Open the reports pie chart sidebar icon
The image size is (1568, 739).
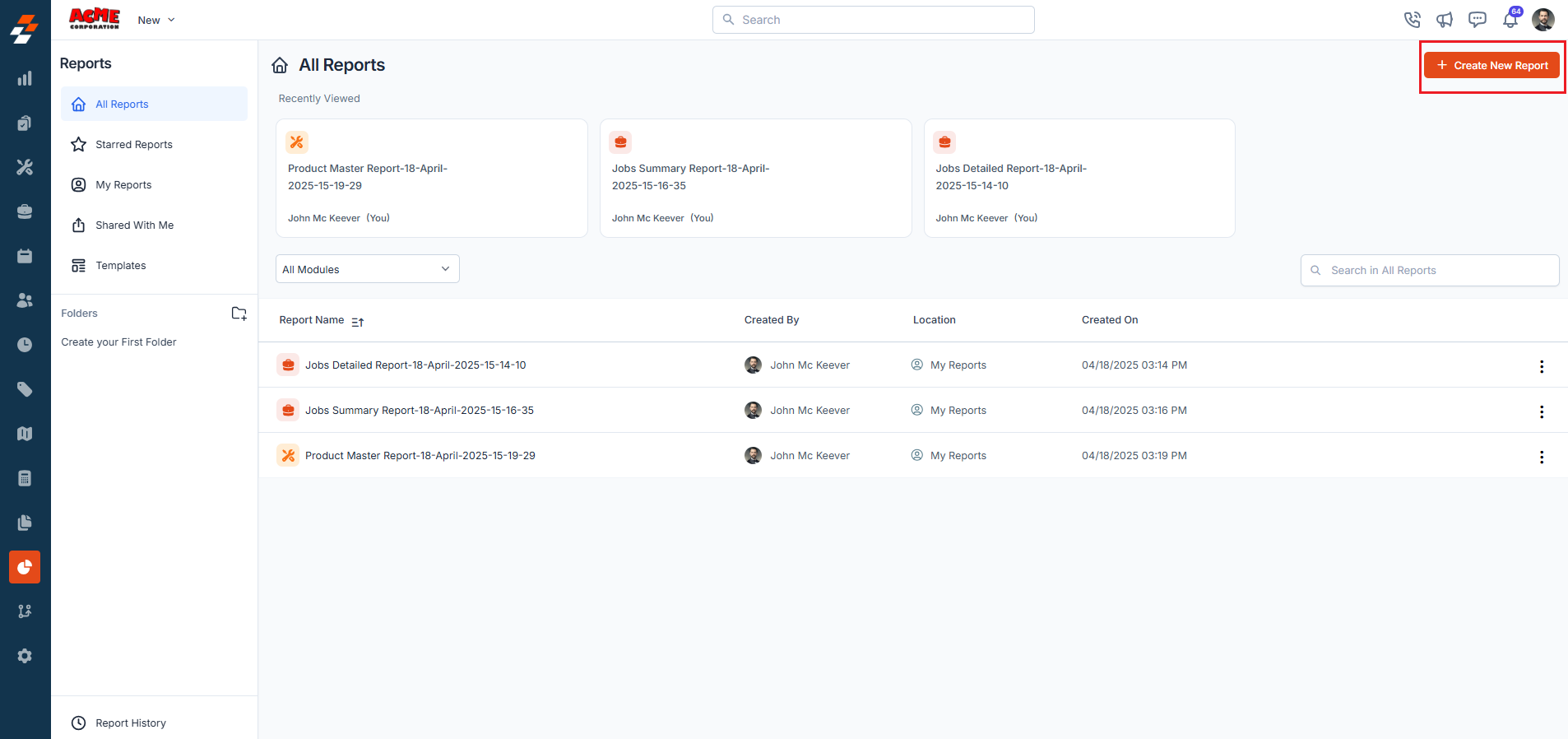(x=25, y=567)
